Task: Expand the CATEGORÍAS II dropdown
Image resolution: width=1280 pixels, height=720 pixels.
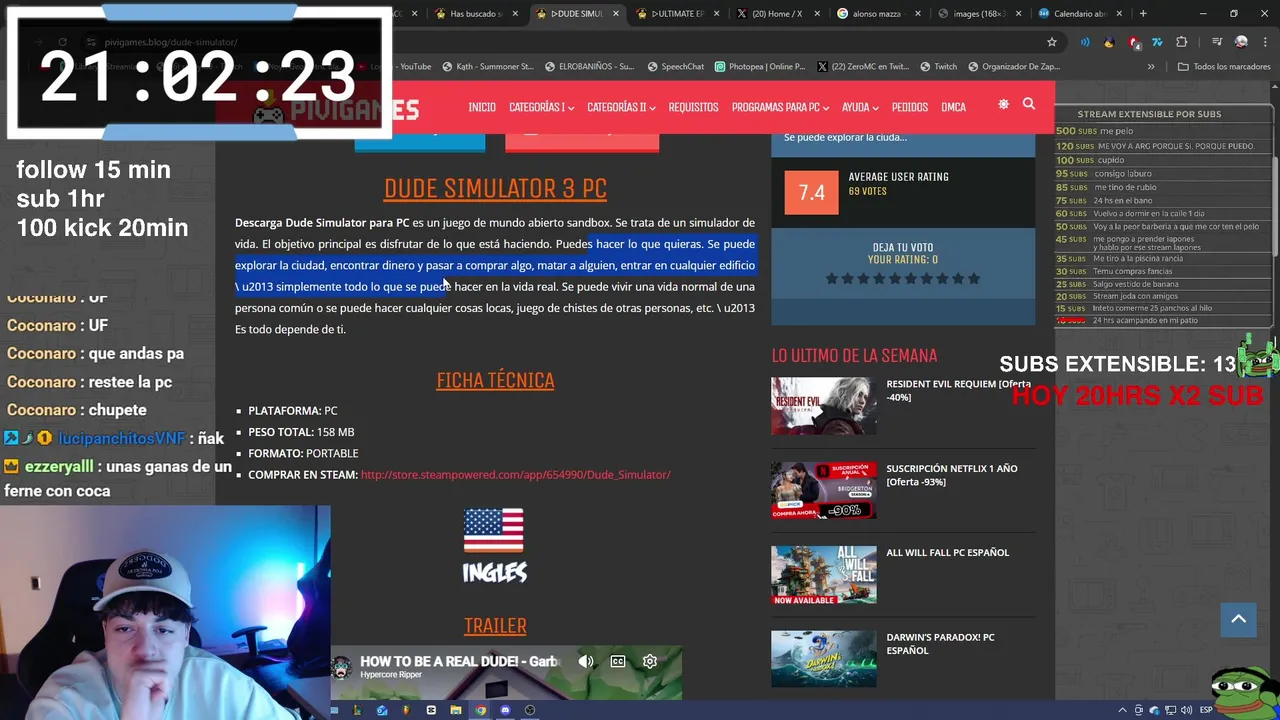Action: pos(621,107)
